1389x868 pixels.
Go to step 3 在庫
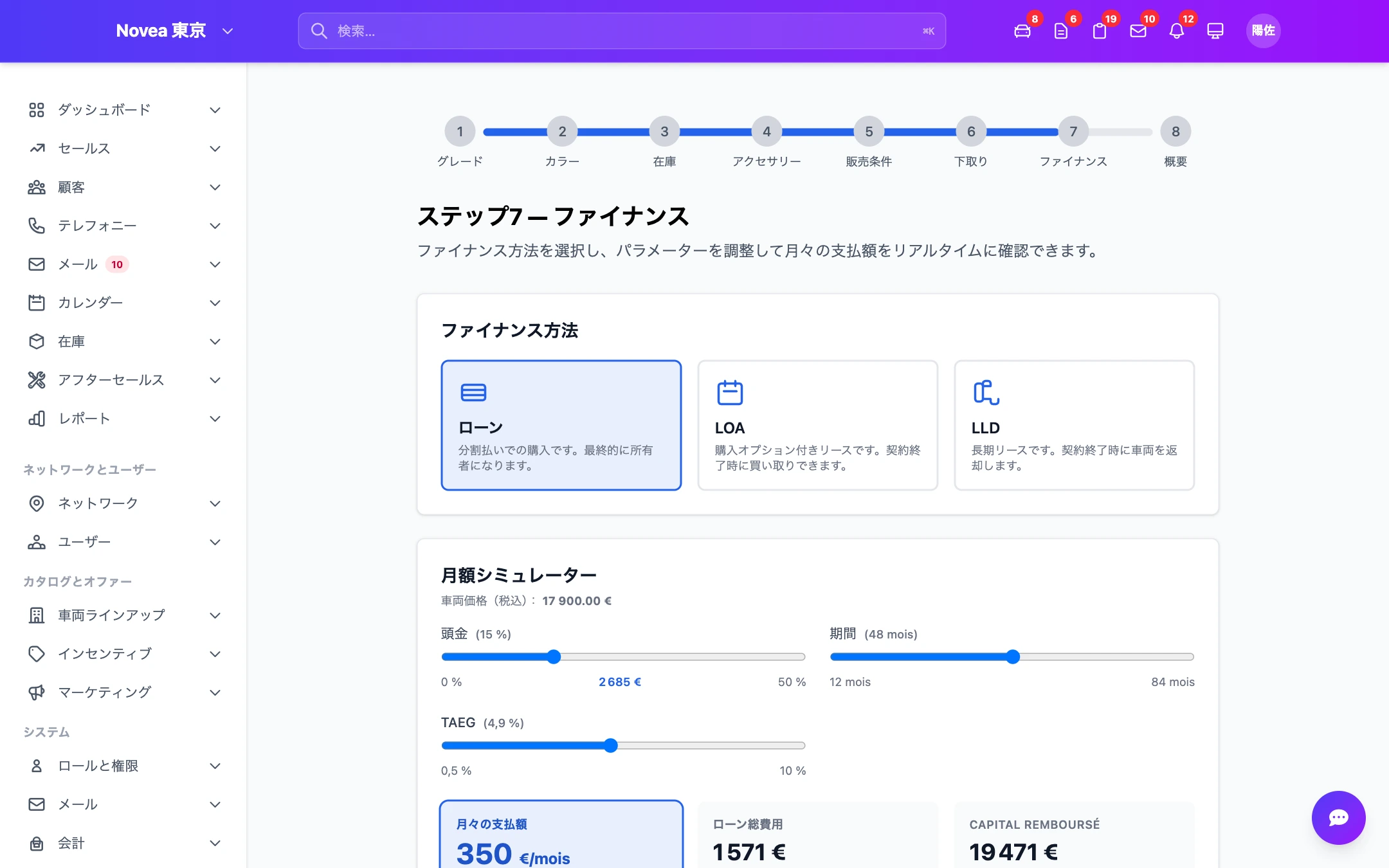pyautogui.click(x=664, y=132)
